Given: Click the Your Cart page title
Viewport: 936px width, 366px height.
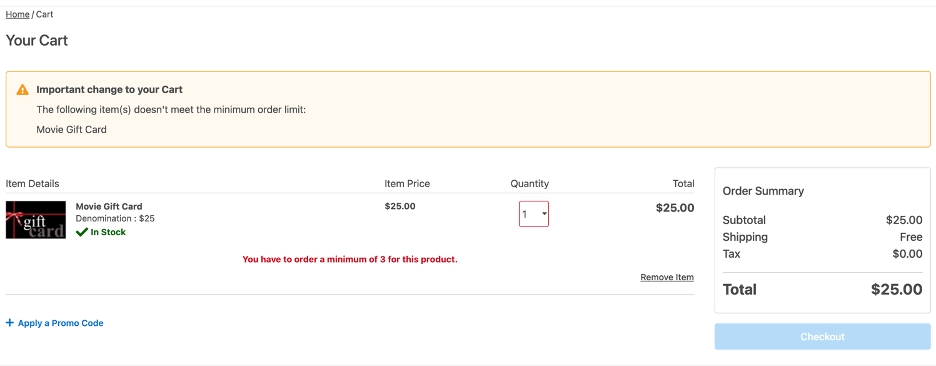Looking at the screenshot, I should 37,41.
